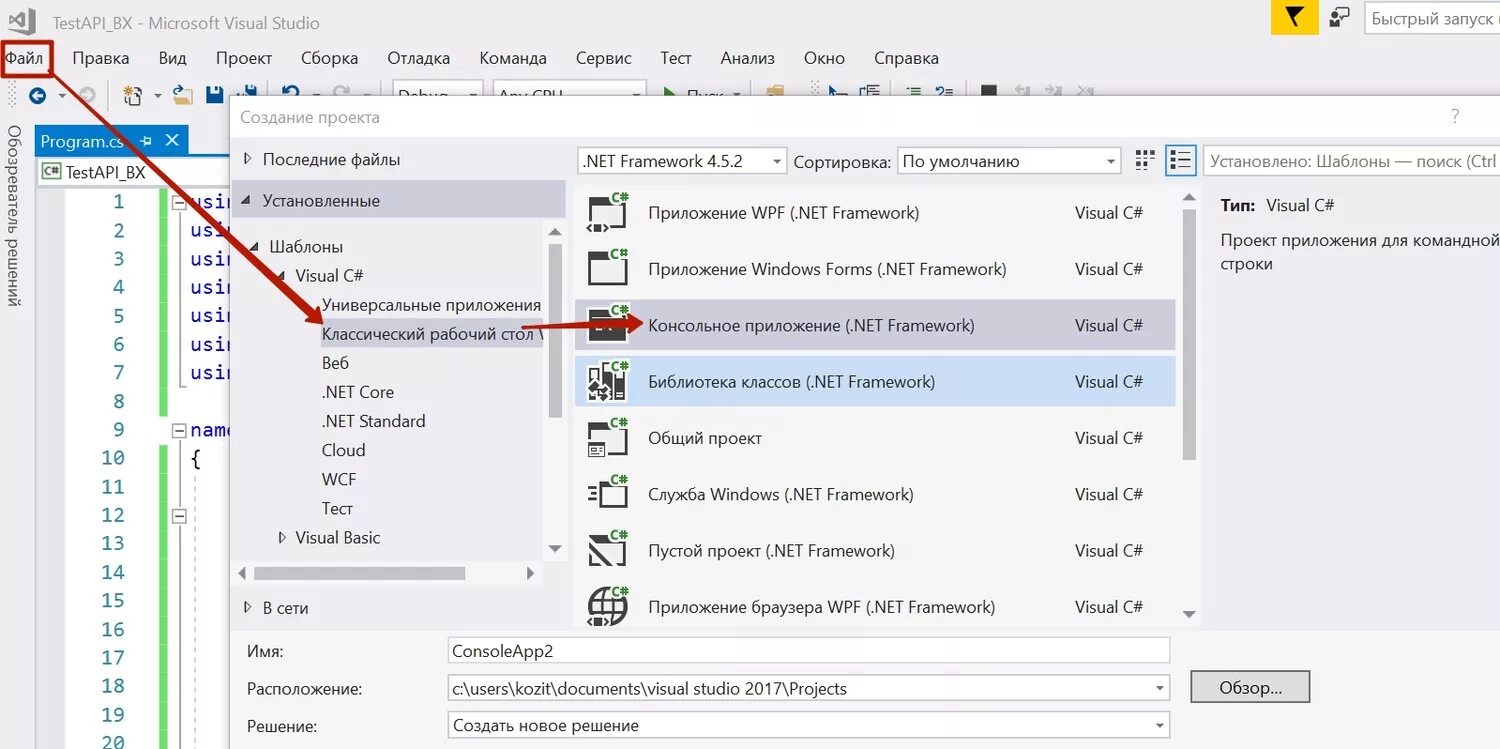Click the New Project toolbar icon
1500x749 pixels.
(132, 95)
